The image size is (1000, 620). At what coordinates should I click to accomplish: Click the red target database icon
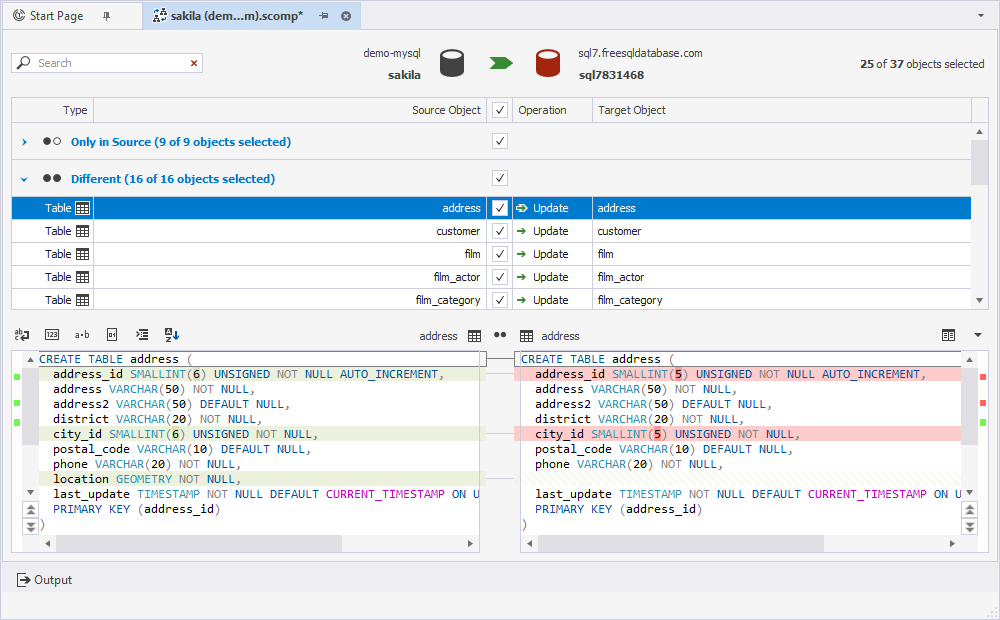click(x=548, y=63)
